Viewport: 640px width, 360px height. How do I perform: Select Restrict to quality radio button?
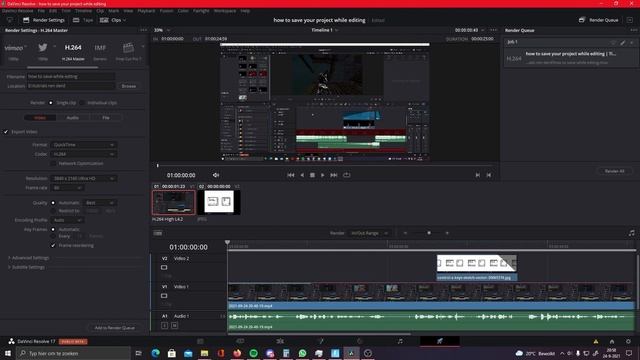point(53,211)
